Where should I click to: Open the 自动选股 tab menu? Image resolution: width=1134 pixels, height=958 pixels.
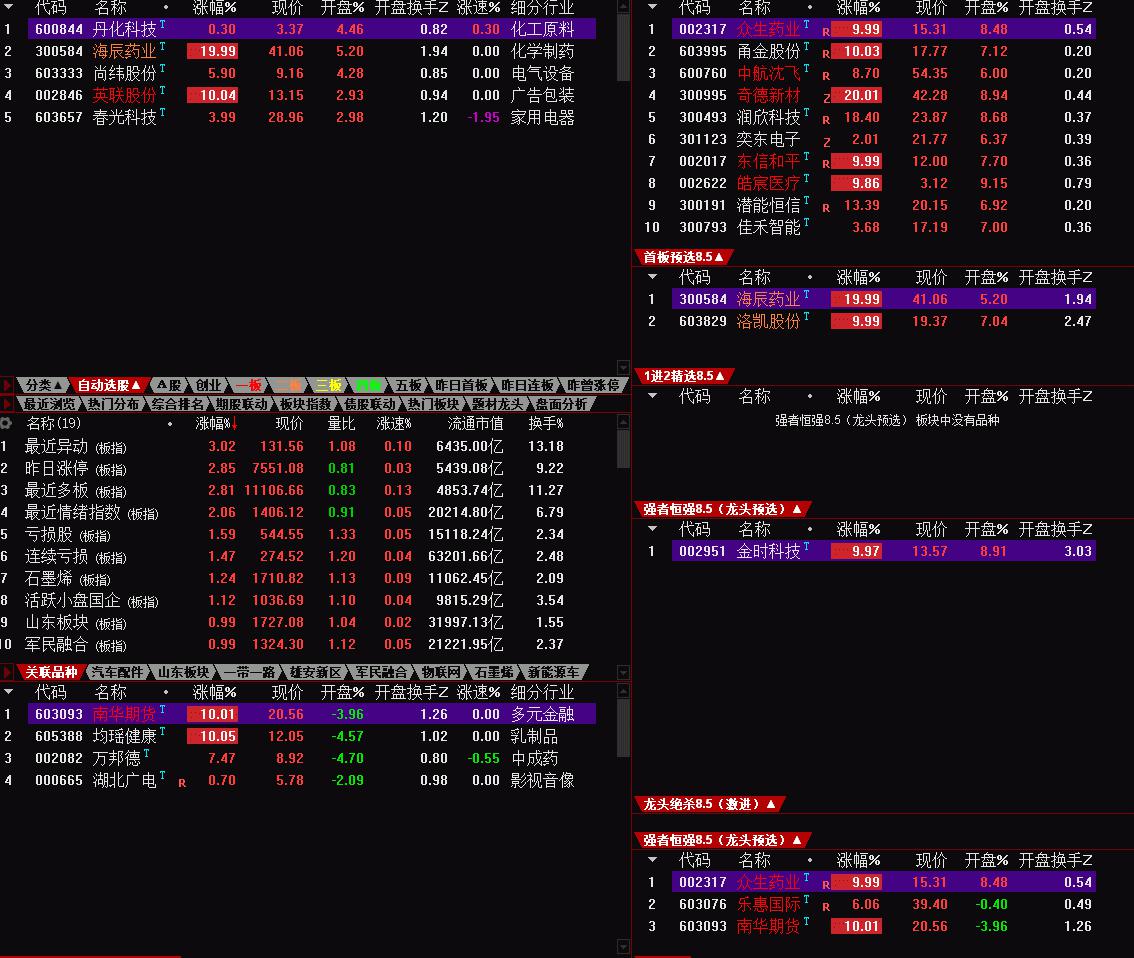click(x=108, y=385)
